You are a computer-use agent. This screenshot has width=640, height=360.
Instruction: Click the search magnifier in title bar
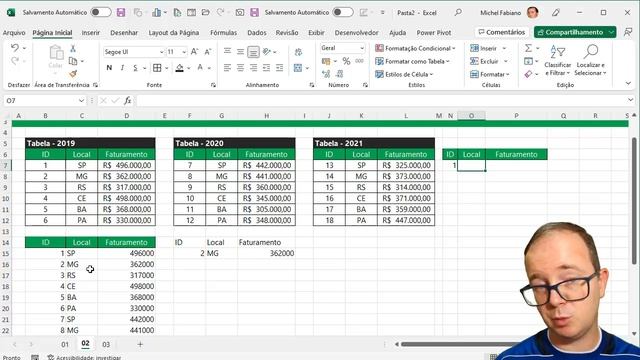[458, 12]
